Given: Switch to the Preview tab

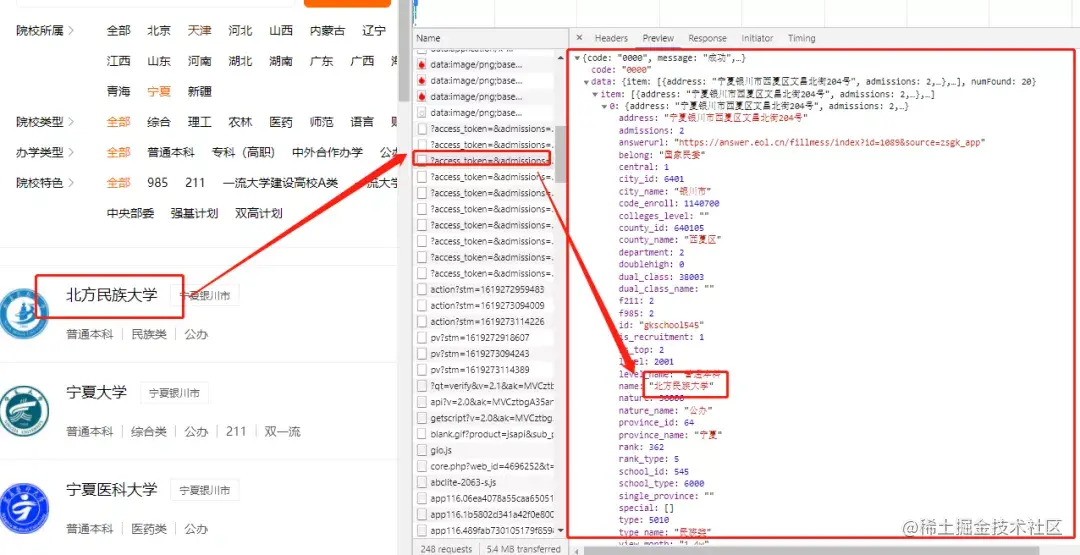Looking at the screenshot, I should 658,38.
